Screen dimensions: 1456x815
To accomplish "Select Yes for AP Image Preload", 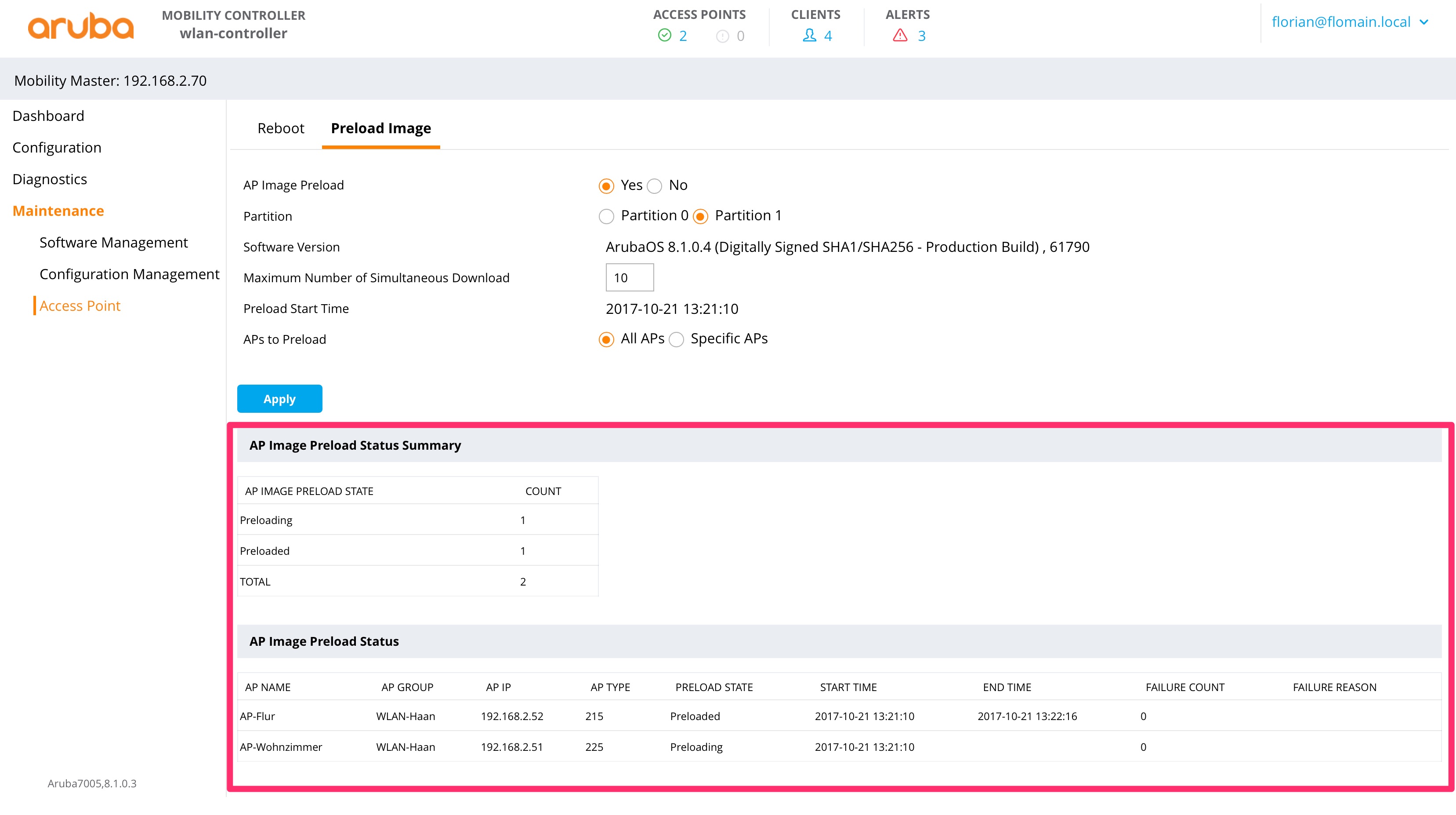I will [x=606, y=186].
